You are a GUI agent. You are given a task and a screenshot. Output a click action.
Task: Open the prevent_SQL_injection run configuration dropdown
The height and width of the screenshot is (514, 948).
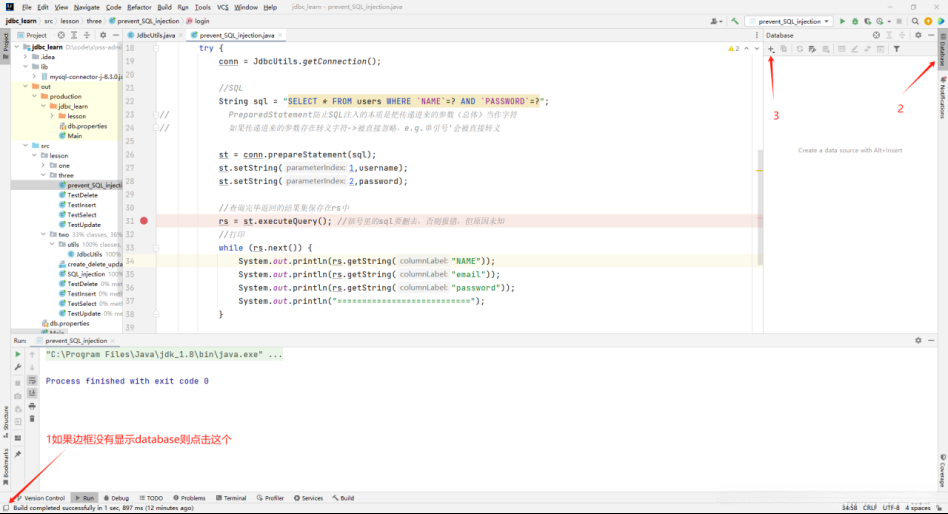790,21
